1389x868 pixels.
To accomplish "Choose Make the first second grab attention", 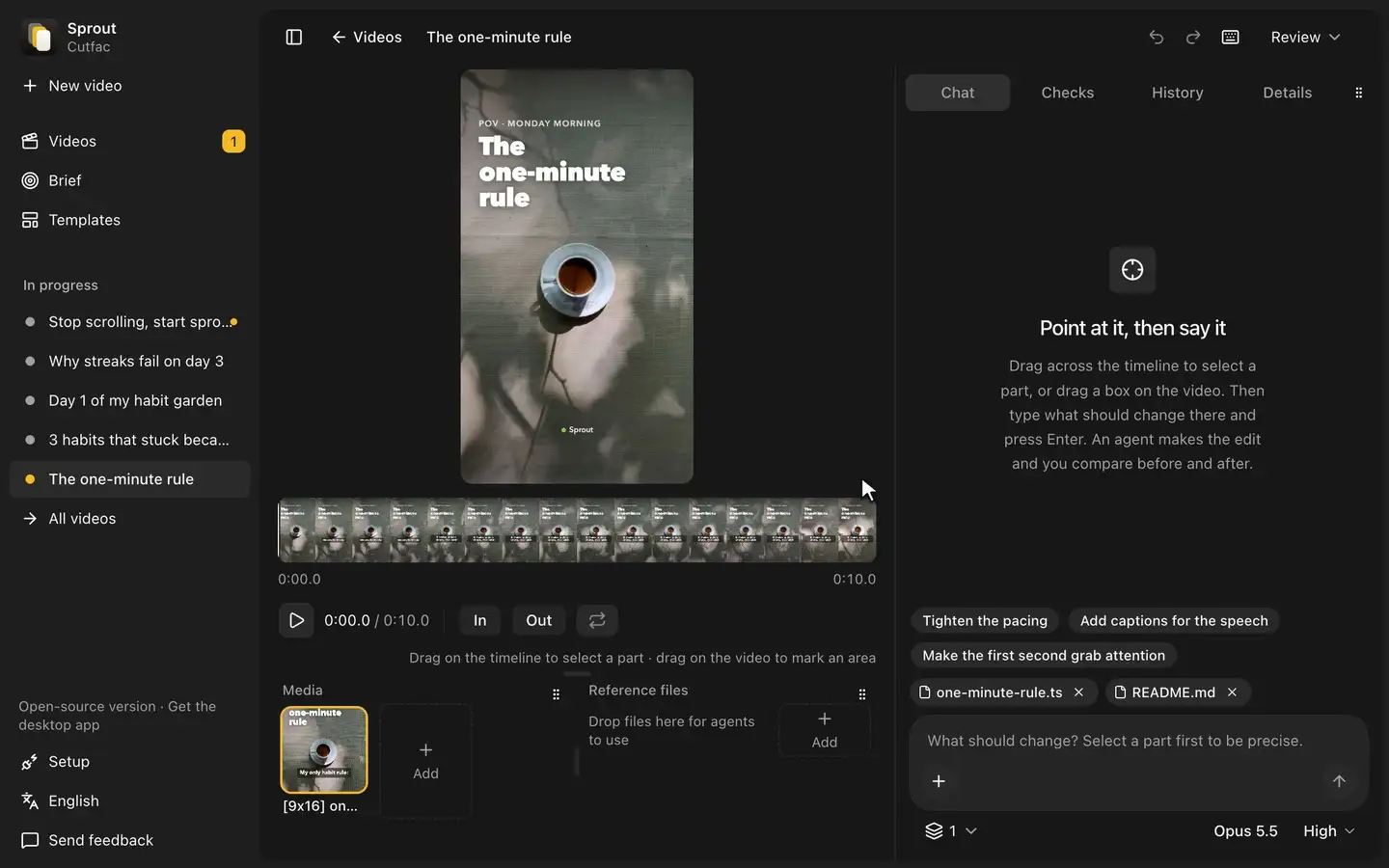I will click(x=1044, y=656).
